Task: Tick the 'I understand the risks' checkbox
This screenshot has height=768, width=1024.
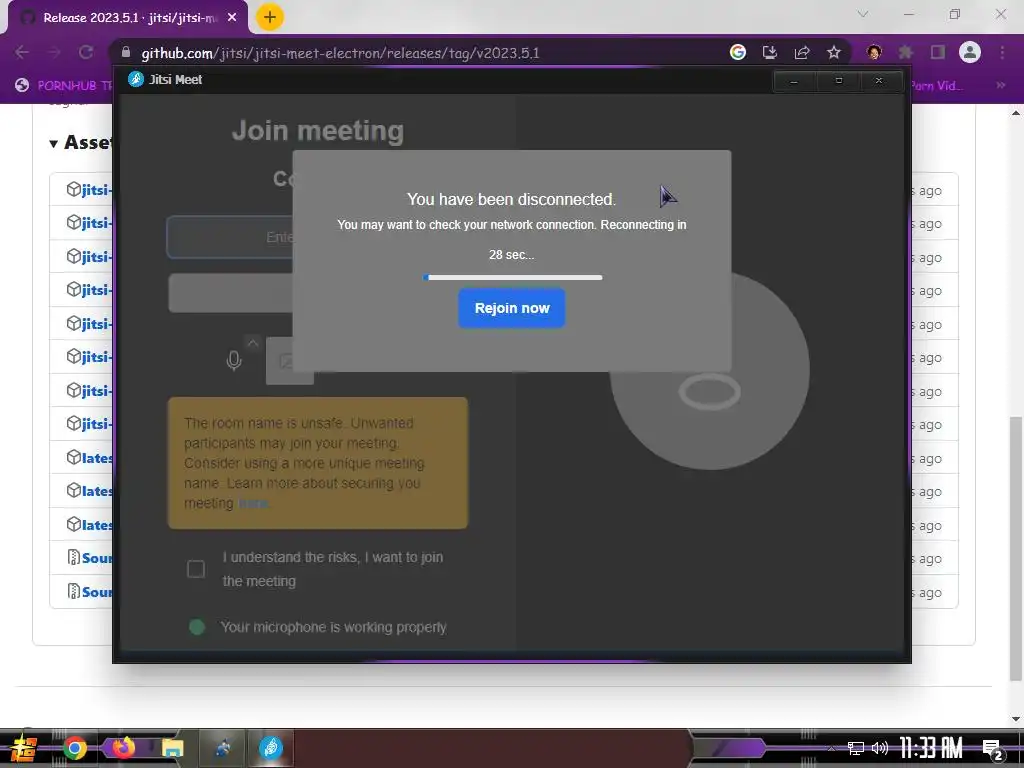Action: coord(196,569)
